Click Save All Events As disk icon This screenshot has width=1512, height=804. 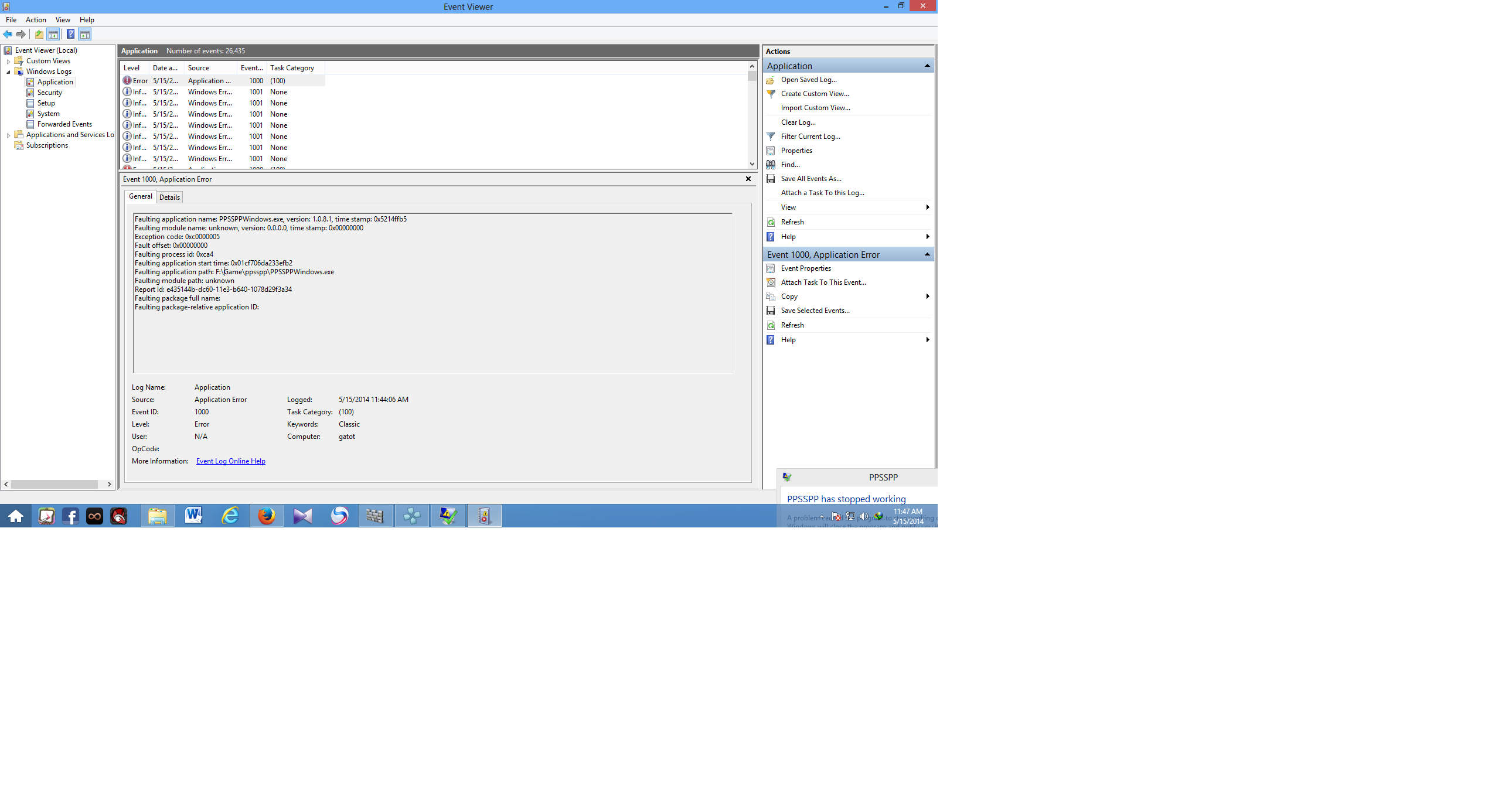coord(771,178)
